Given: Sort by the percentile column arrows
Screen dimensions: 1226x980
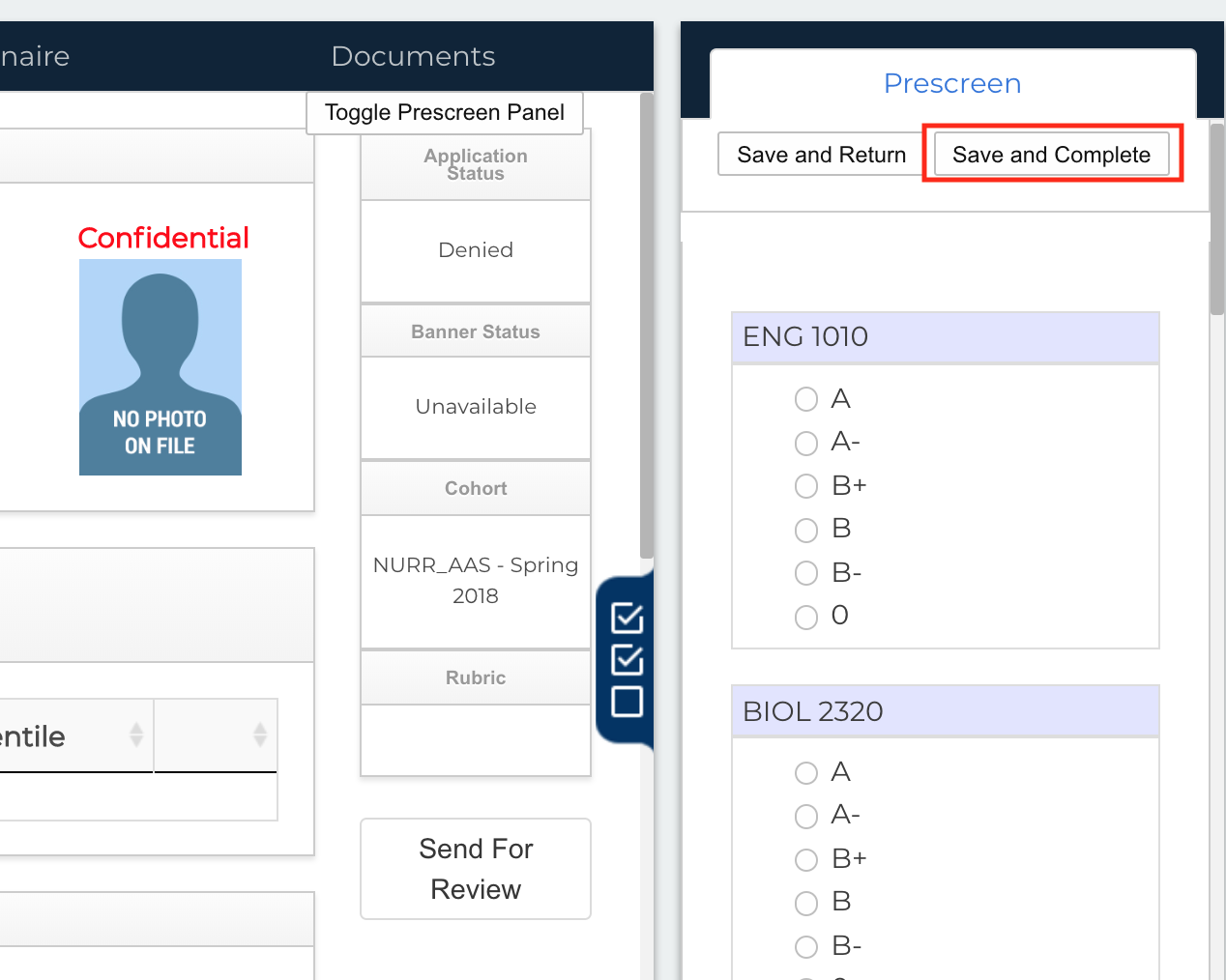Looking at the screenshot, I should 136,735.
